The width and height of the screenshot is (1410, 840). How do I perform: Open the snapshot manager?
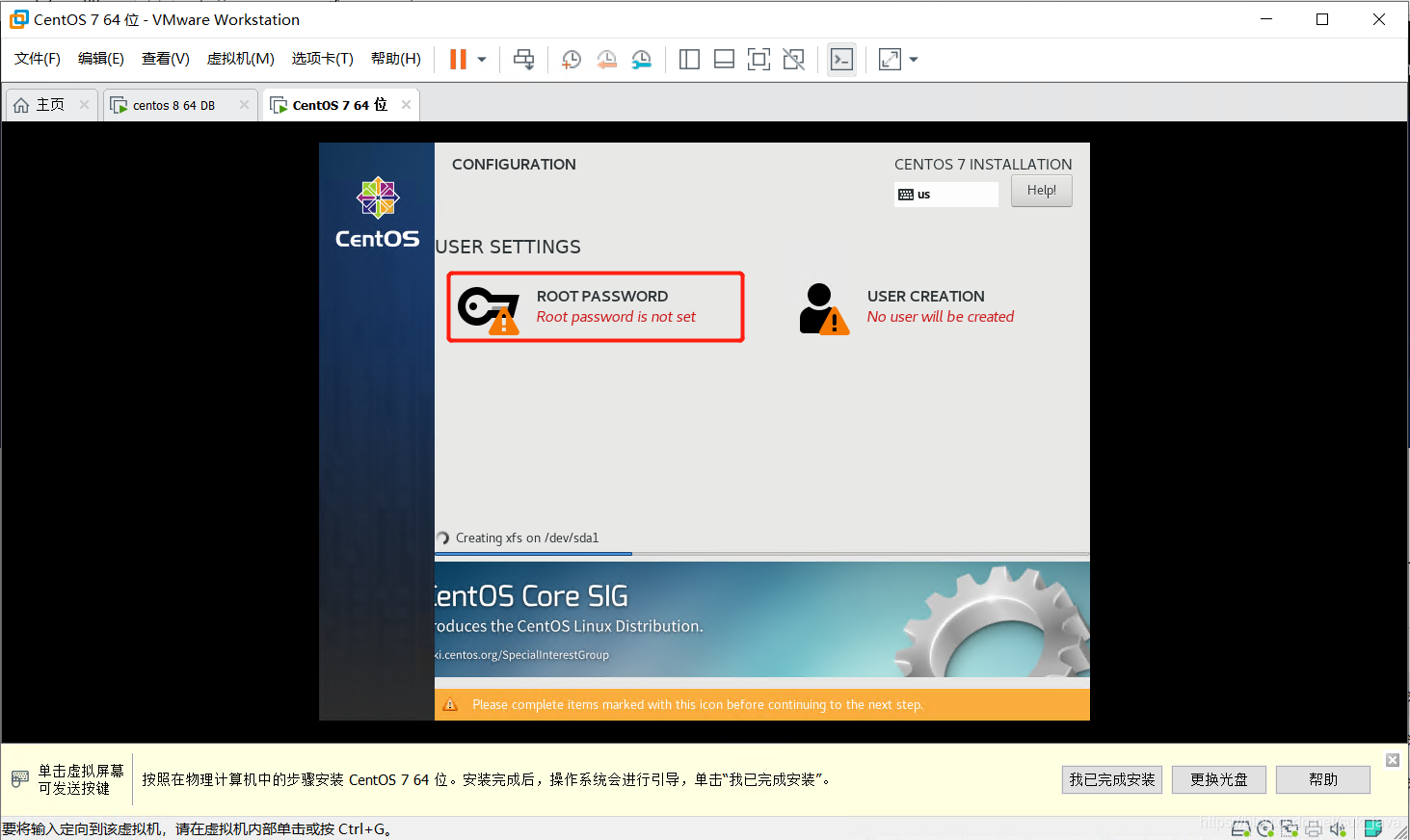[641, 60]
